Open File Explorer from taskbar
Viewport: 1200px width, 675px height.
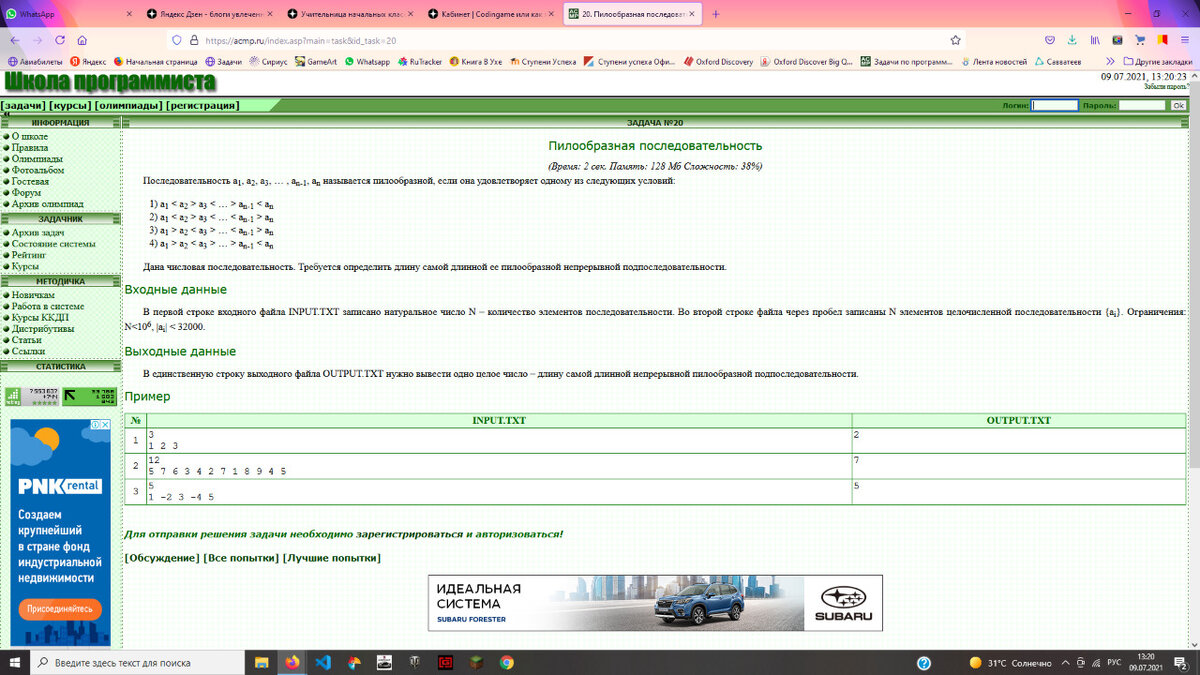tap(261, 662)
